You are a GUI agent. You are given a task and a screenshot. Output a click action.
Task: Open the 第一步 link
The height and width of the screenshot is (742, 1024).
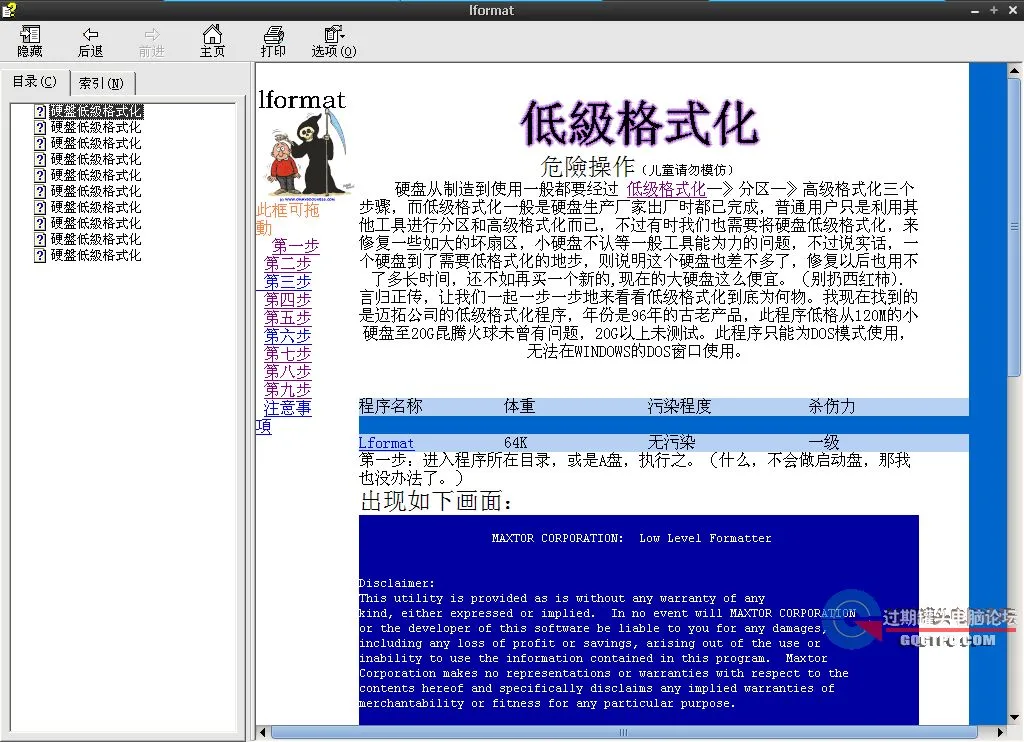[294, 246]
